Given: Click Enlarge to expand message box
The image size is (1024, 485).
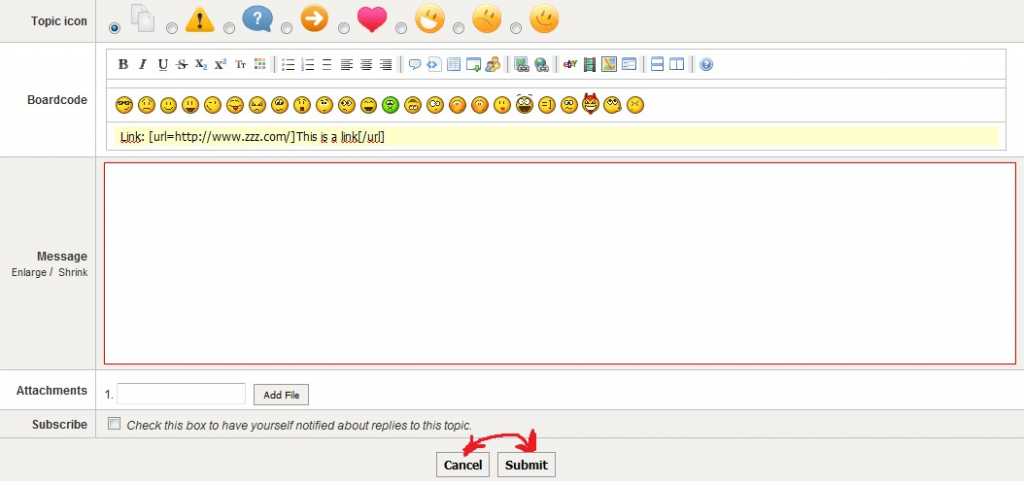Looking at the screenshot, I should (28, 272).
